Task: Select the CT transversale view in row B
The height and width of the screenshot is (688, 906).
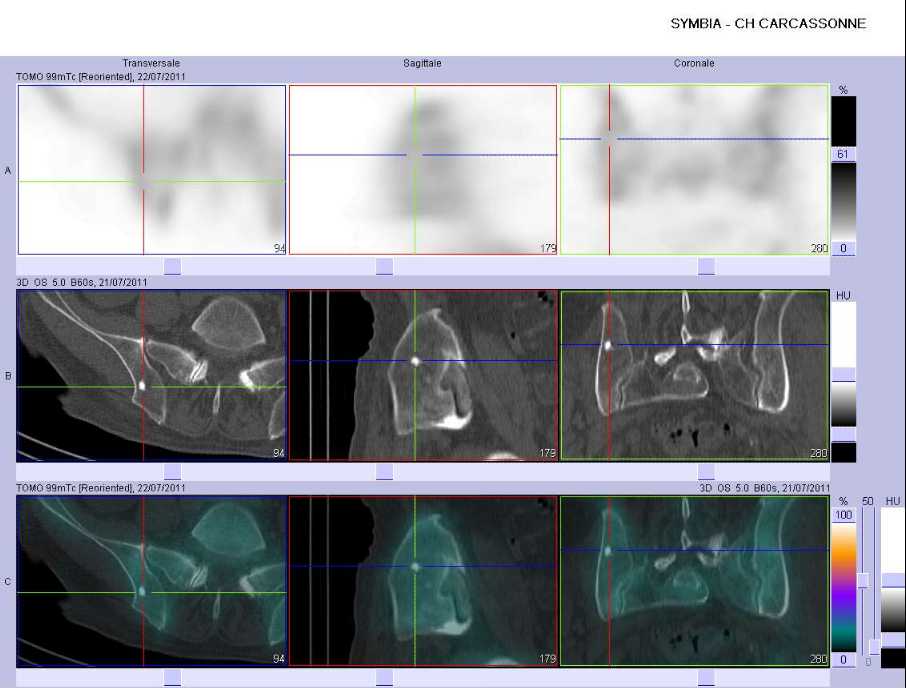Action: click(151, 375)
